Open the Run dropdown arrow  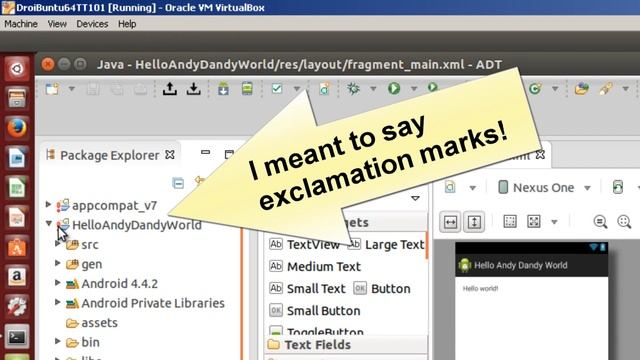[414, 89]
